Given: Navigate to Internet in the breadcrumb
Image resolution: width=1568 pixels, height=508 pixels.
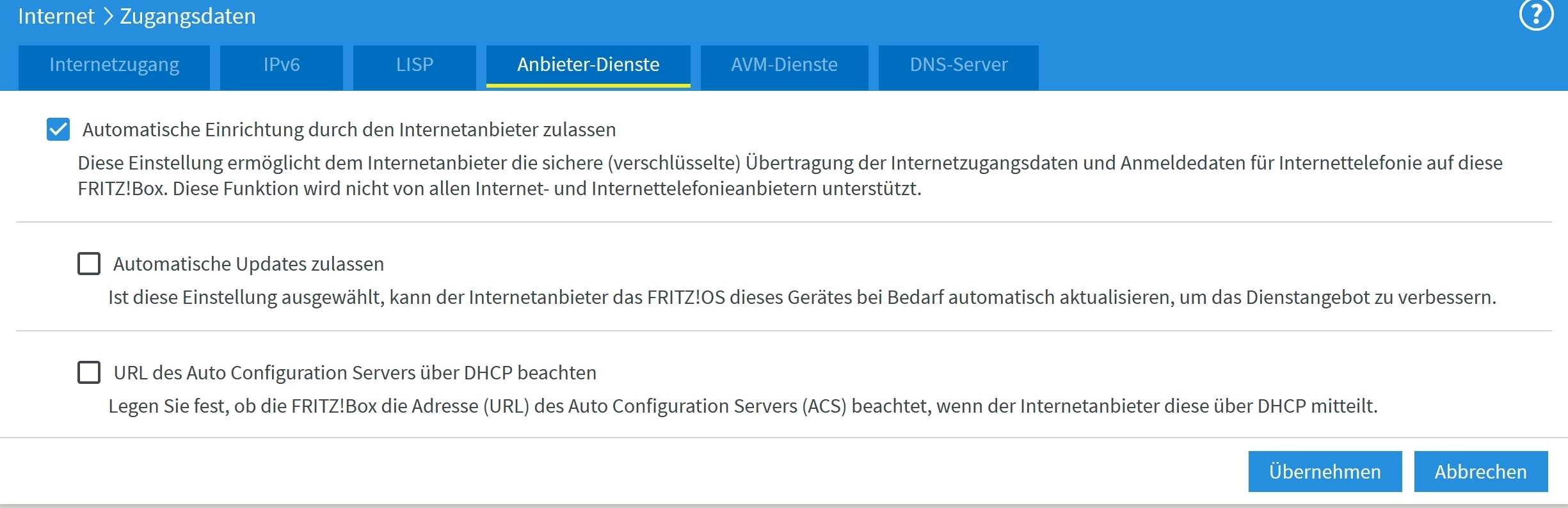Looking at the screenshot, I should point(56,16).
